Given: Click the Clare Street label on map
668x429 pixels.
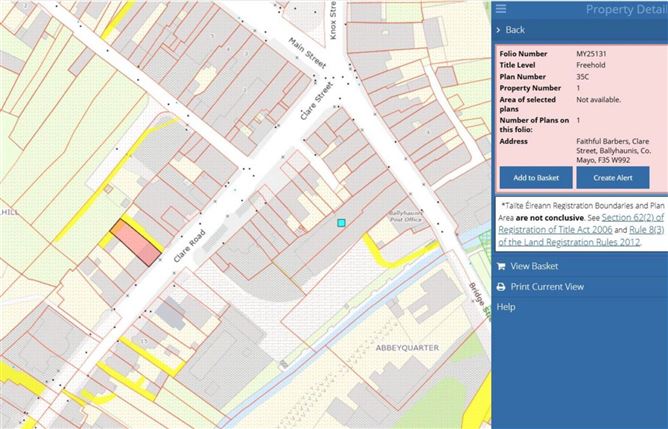Looking at the screenshot, I should (x=317, y=101).
